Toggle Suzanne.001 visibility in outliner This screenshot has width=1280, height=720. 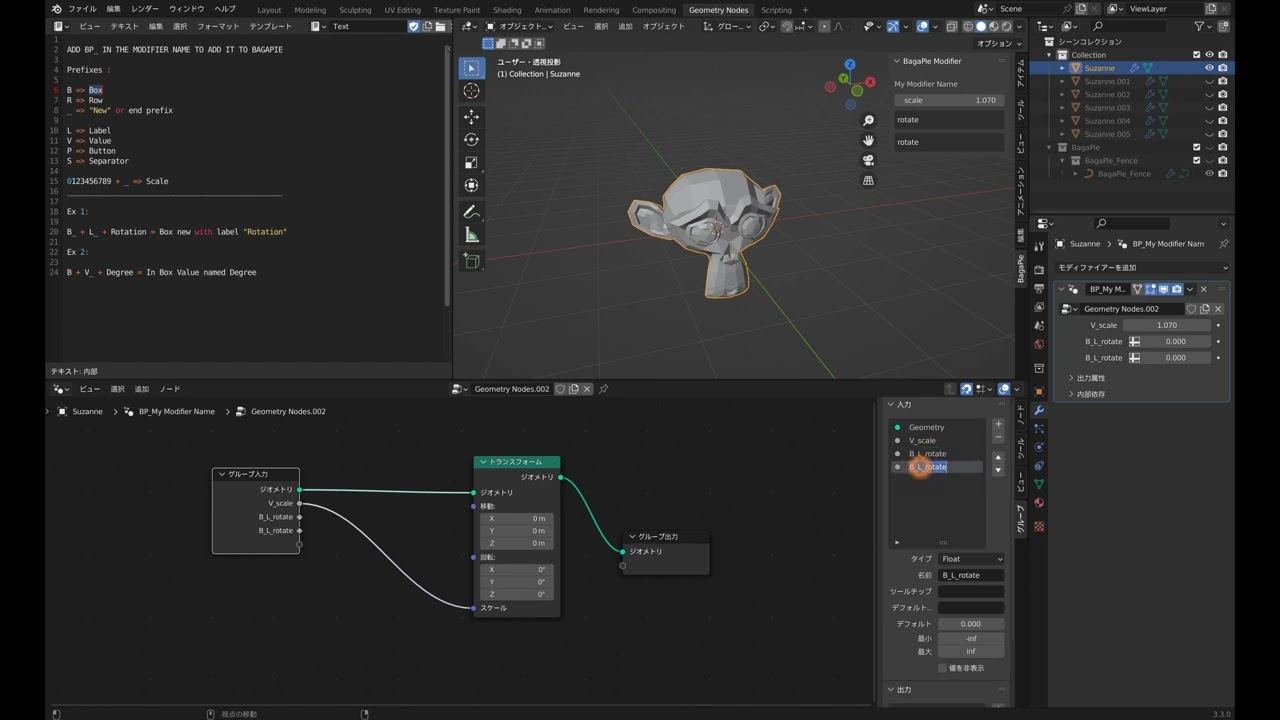click(1209, 81)
